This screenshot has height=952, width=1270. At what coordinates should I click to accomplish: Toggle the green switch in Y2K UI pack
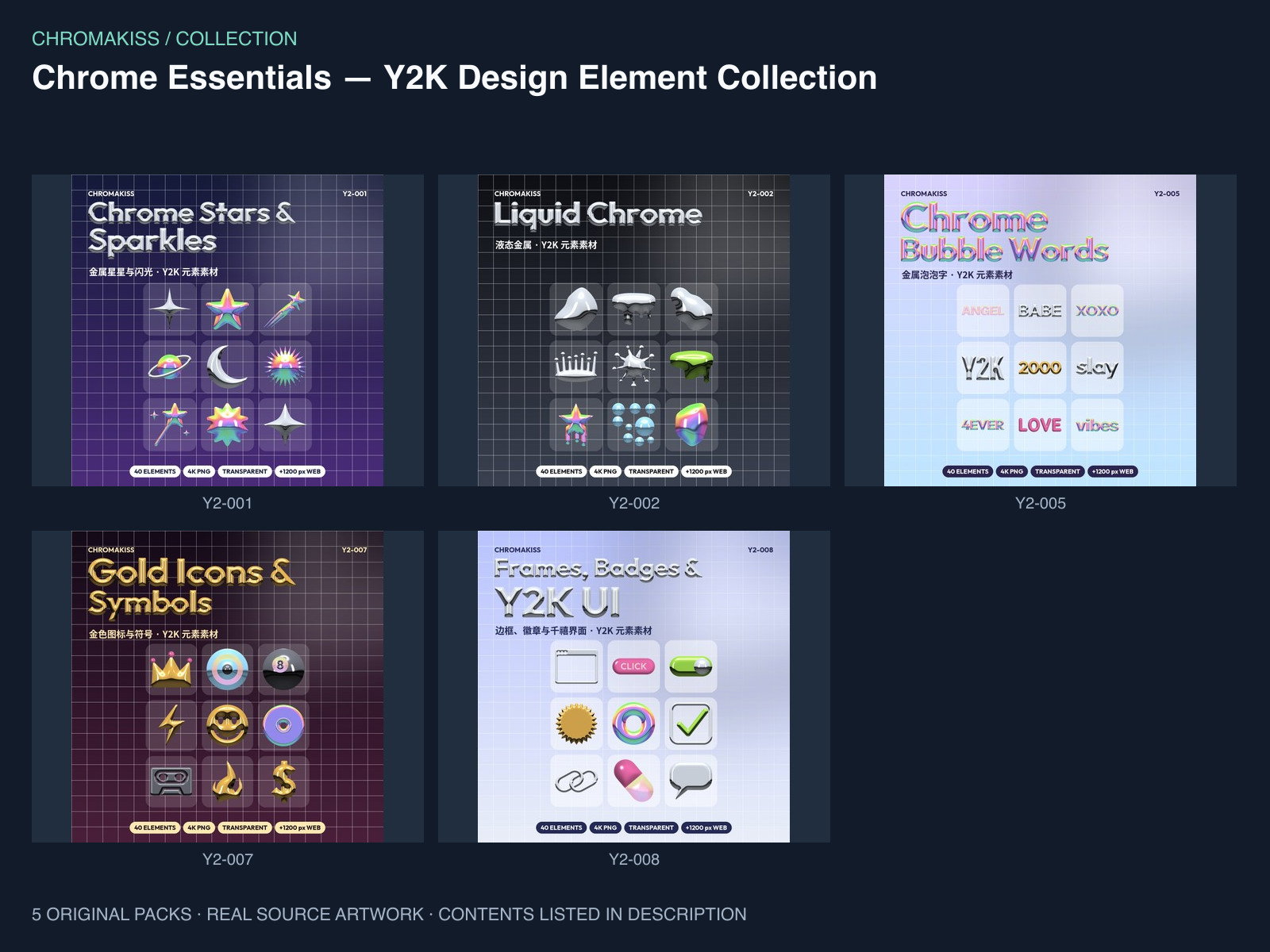(x=691, y=666)
